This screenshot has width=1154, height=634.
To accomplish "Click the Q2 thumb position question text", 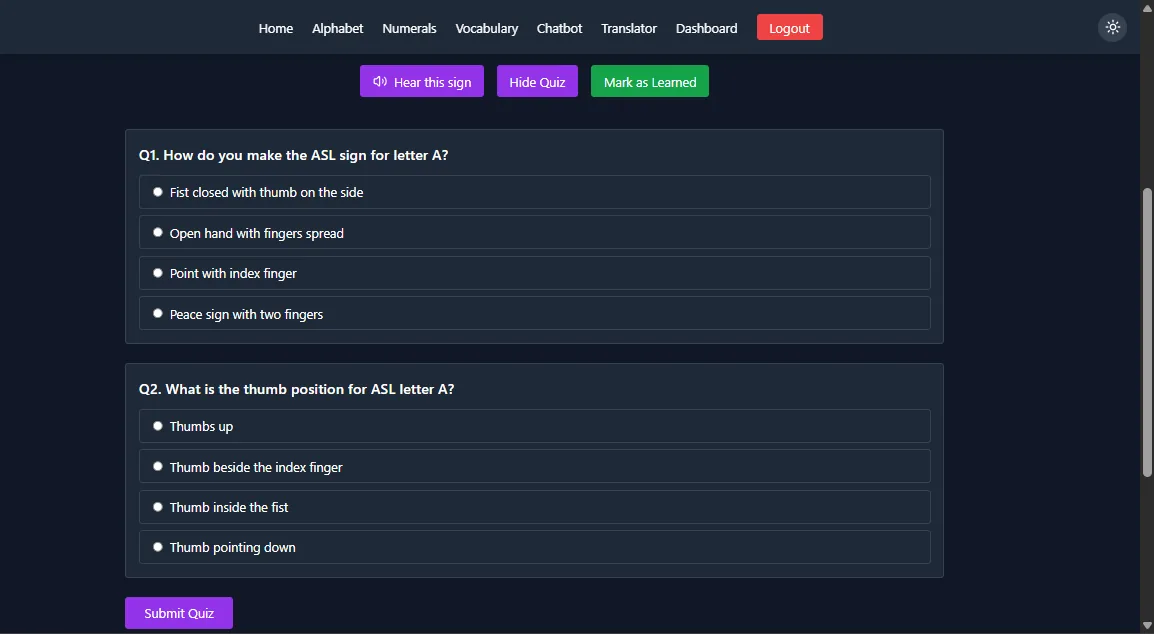I will coord(297,389).
